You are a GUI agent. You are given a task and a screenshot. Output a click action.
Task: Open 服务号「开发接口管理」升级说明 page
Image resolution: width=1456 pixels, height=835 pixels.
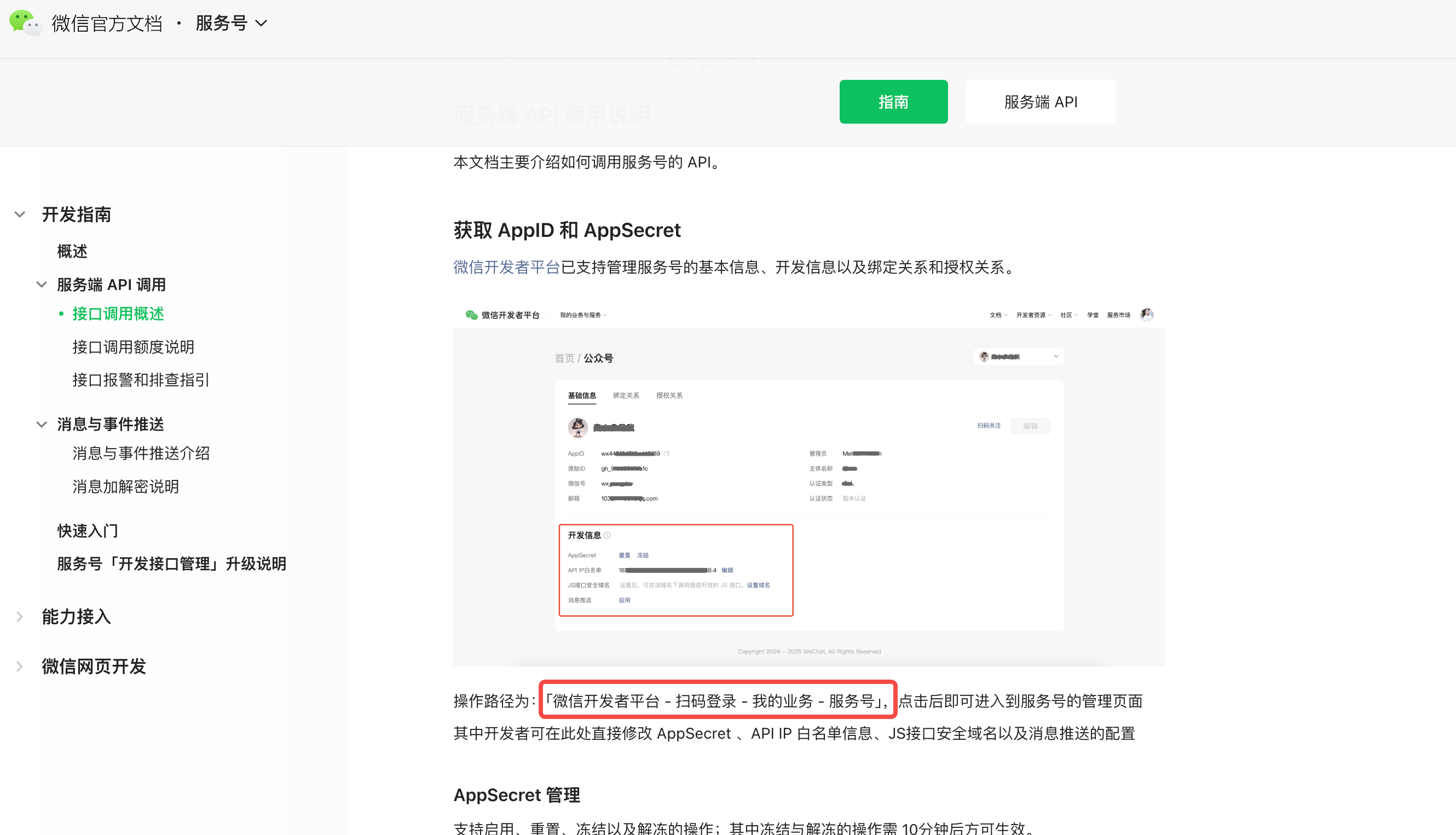click(171, 564)
